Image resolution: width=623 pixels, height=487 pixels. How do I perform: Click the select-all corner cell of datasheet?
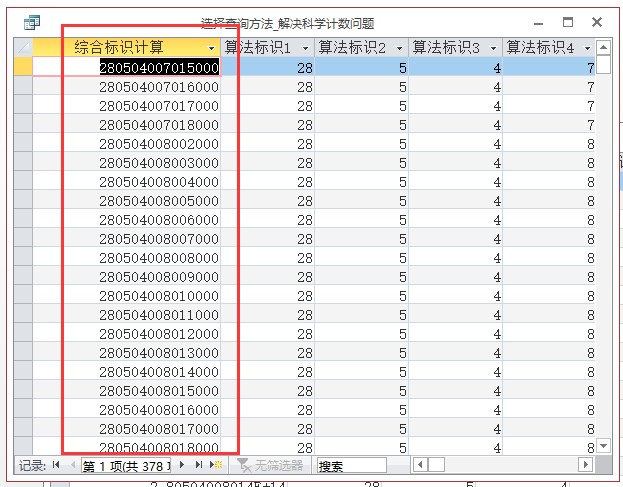click(x=23, y=48)
